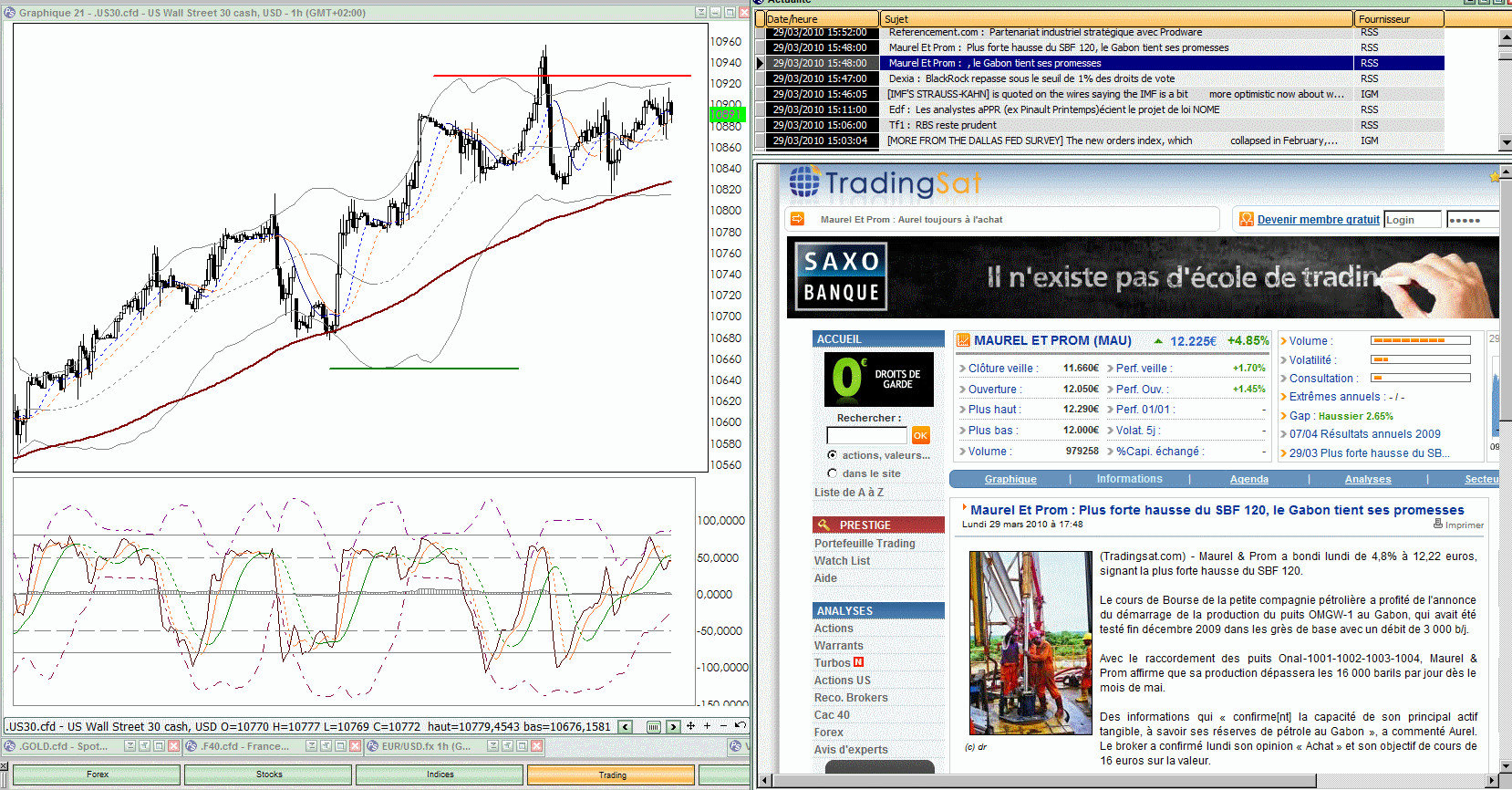The width and height of the screenshot is (1512, 790).
Task: Close the .F40.cfd chart tab
Action: click(356, 746)
